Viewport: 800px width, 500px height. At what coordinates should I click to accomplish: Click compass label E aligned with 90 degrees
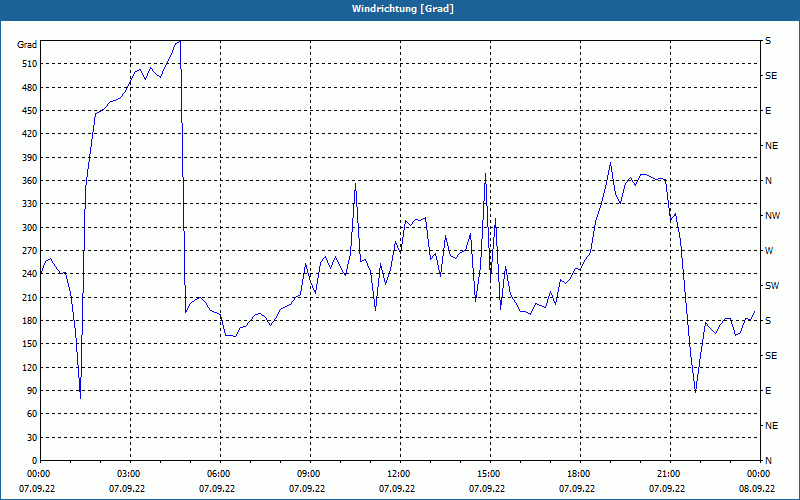(x=768, y=391)
